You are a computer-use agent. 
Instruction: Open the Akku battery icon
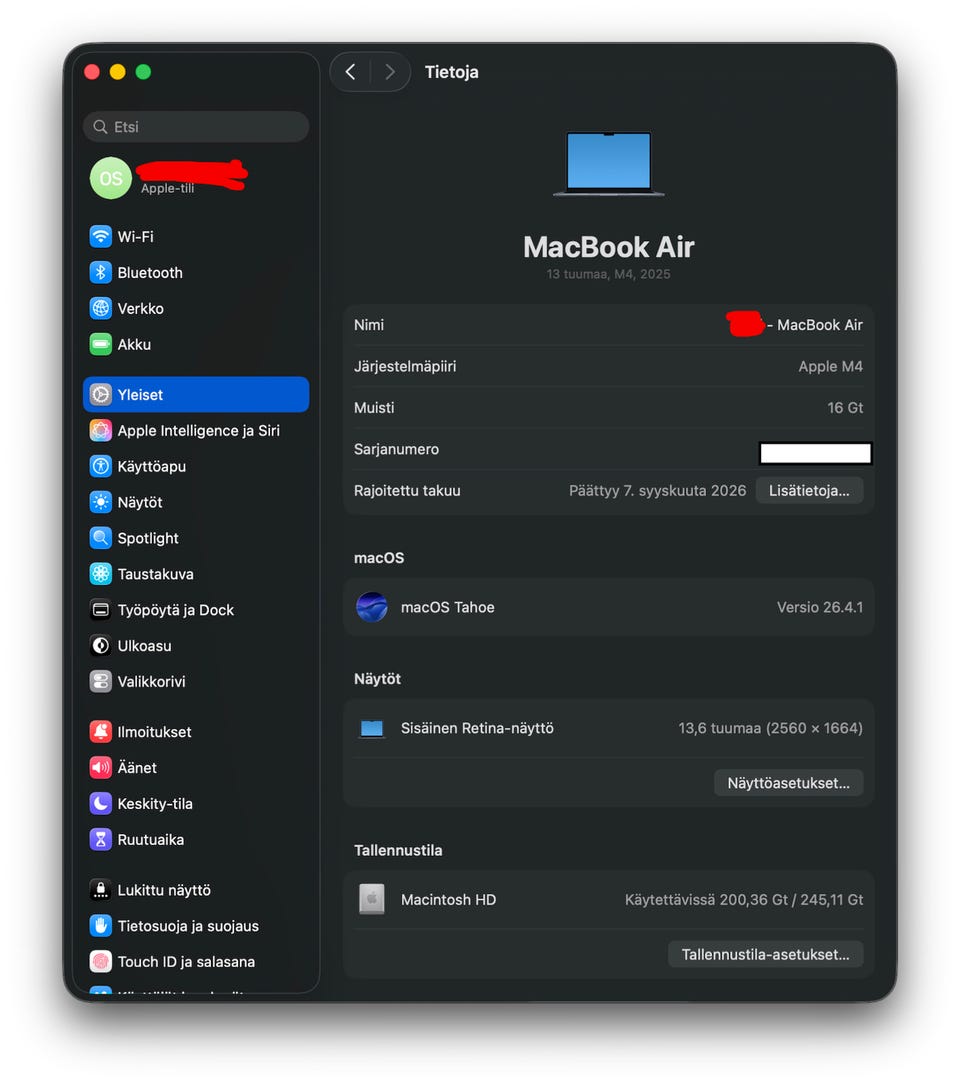pyautogui.click(x=100, y=344)
